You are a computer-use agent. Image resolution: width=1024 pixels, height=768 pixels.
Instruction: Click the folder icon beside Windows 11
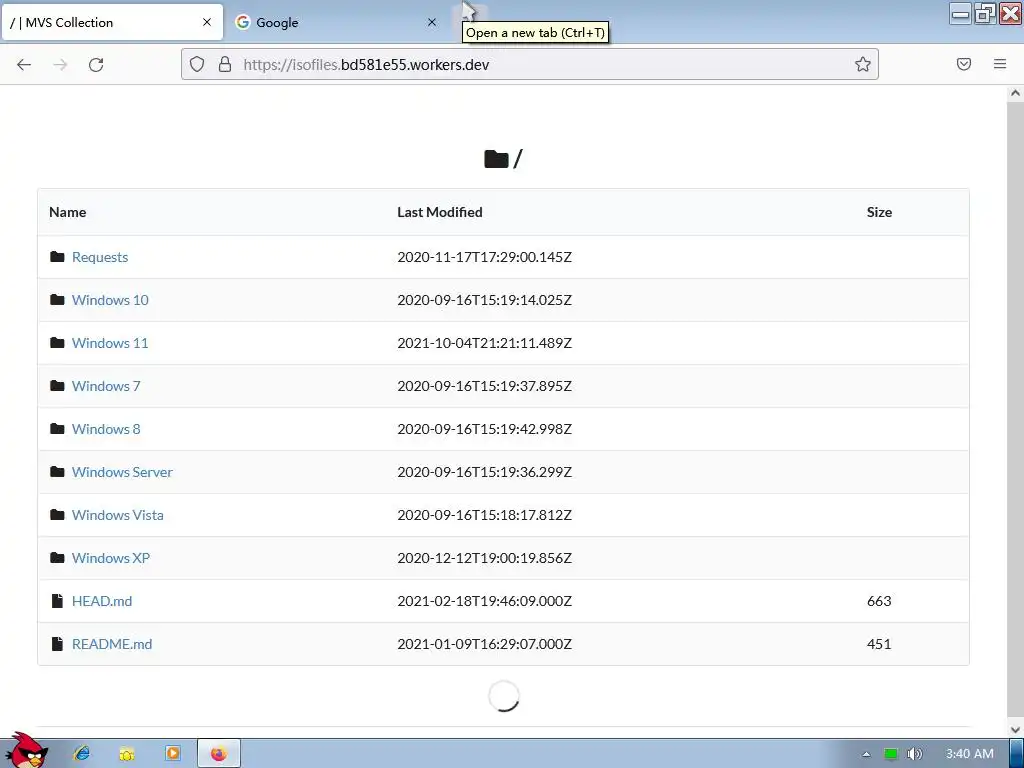(57, 343)
